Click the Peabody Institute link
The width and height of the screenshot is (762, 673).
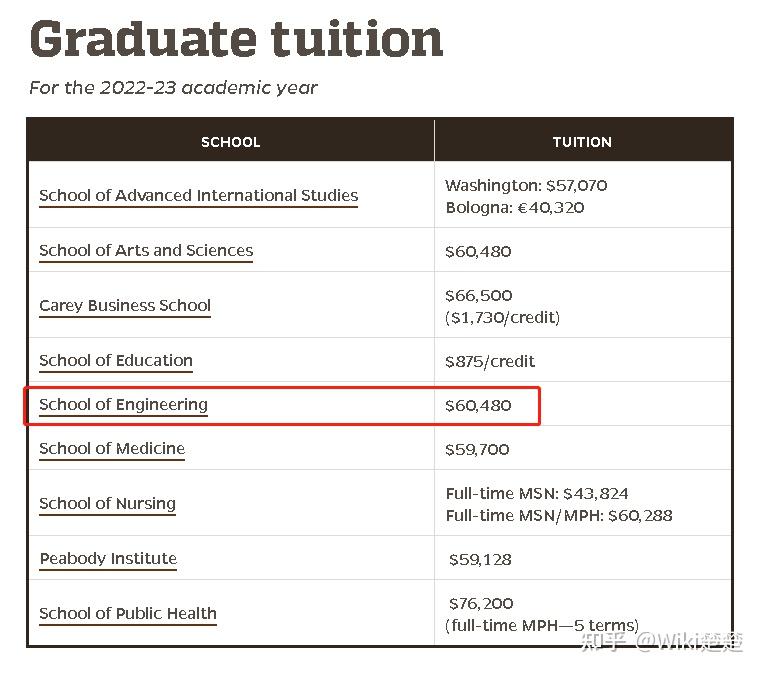pyautogui.click(x=108, y=559)
